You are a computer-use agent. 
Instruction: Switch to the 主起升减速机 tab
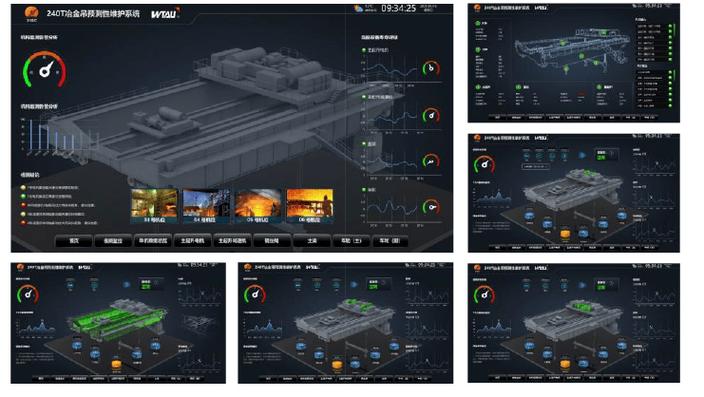232,241
